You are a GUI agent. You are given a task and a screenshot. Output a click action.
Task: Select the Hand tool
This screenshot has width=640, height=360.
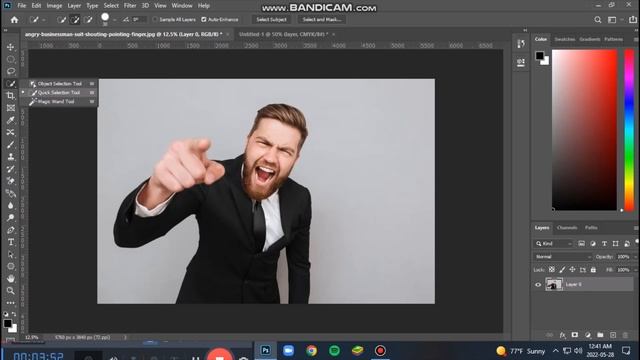coord(11,279)
